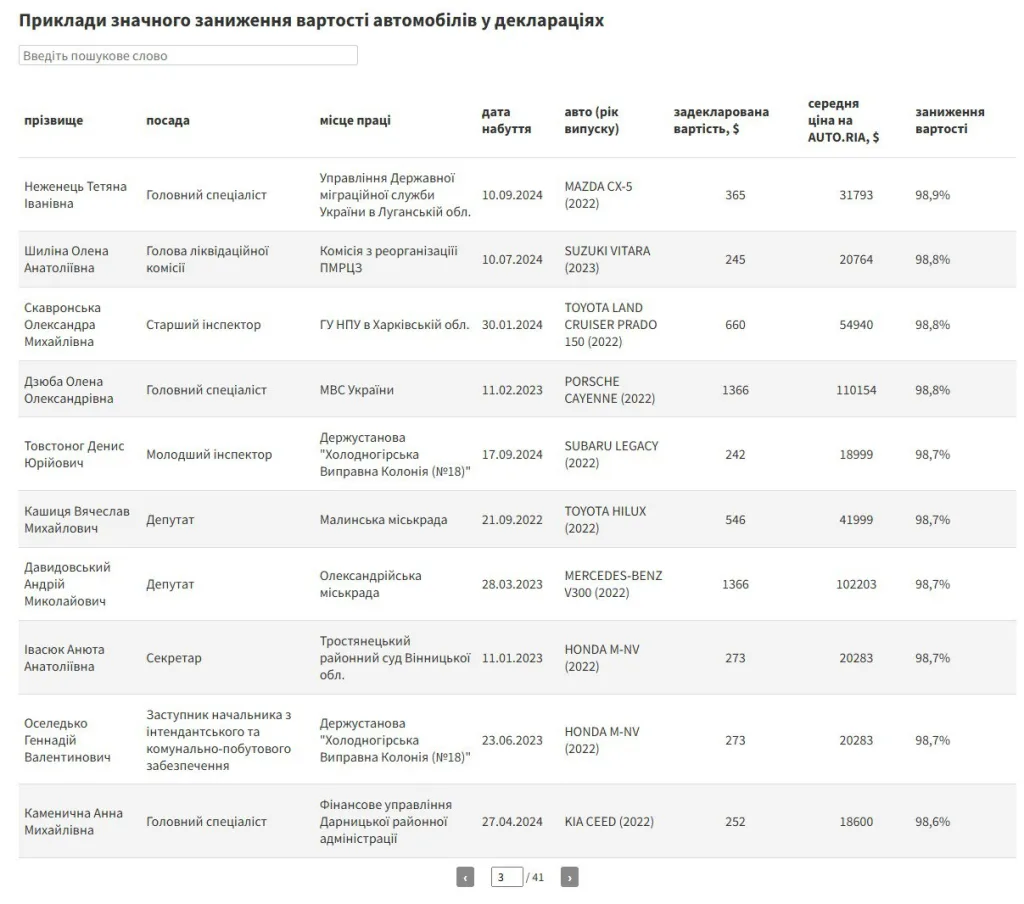Click the next page arrow

[569, 876]
